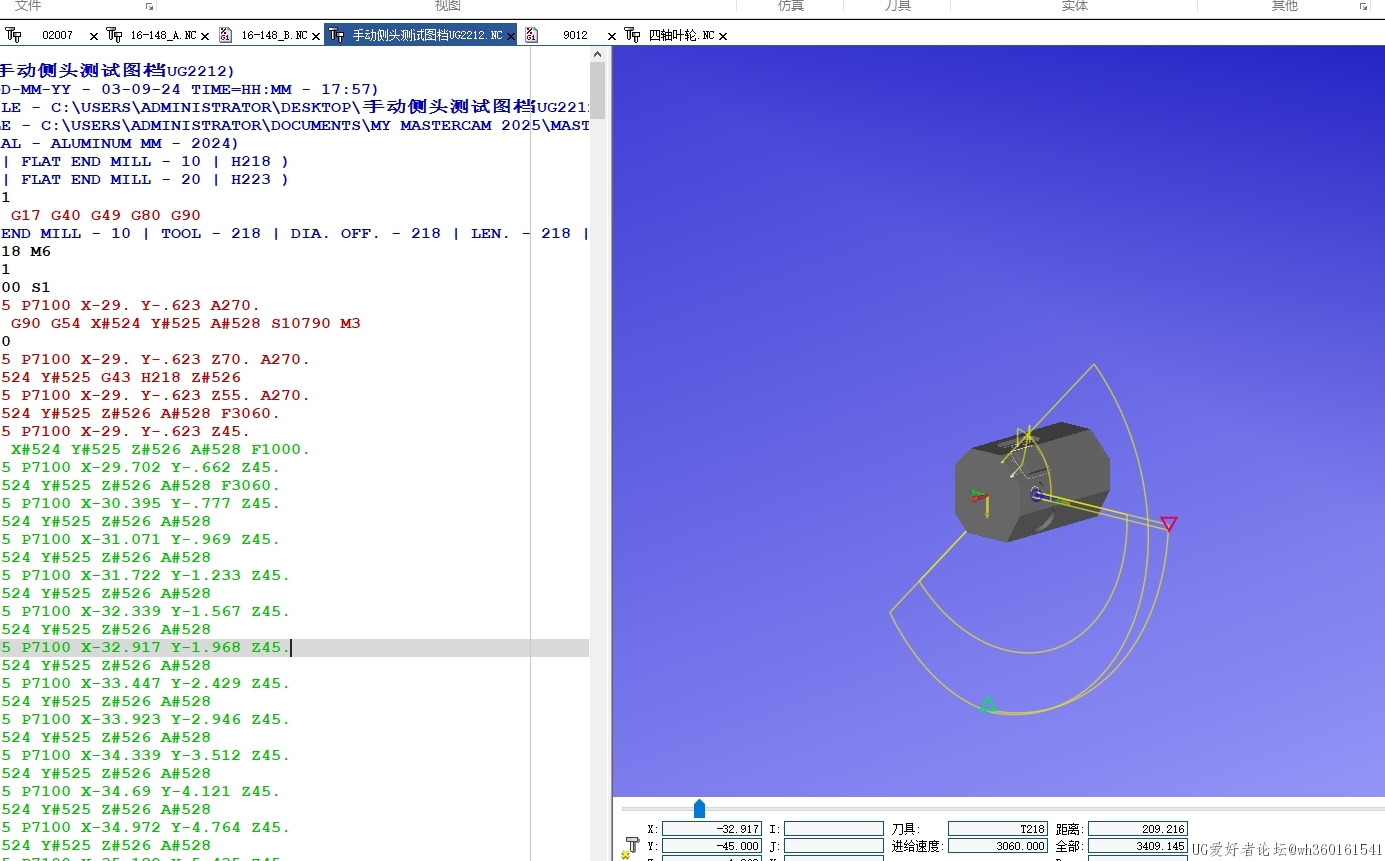1385x861 pixels.
Task: Click the line X-31.722 Y-1.233 Z45.
Action: click(x=145, y=576)
